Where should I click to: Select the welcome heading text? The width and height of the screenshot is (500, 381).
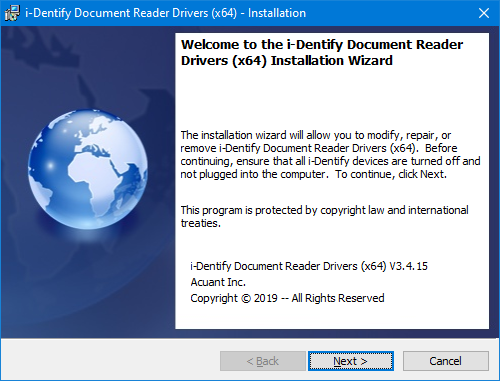pyautogui.click(x=322, y=53)
